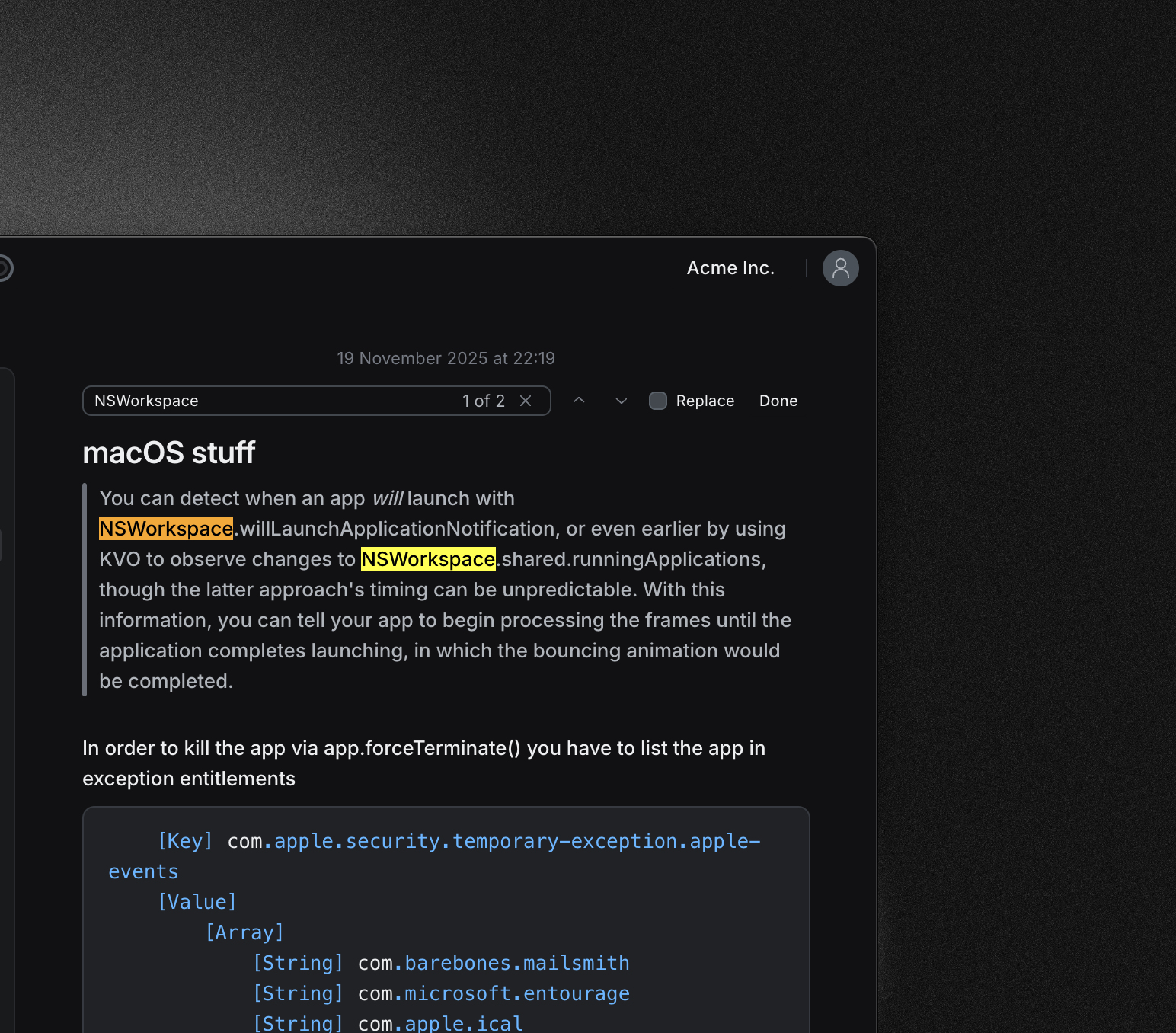This screenshot has width=1176, height=1033.
Task: Open the user profile avatar
Action: point(840,268)
